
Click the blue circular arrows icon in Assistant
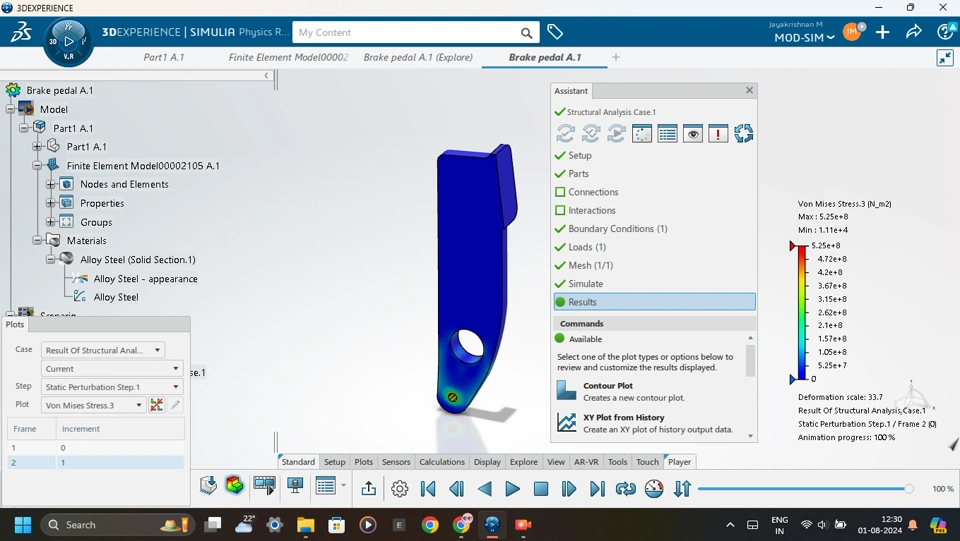click(x=743, y=133)
